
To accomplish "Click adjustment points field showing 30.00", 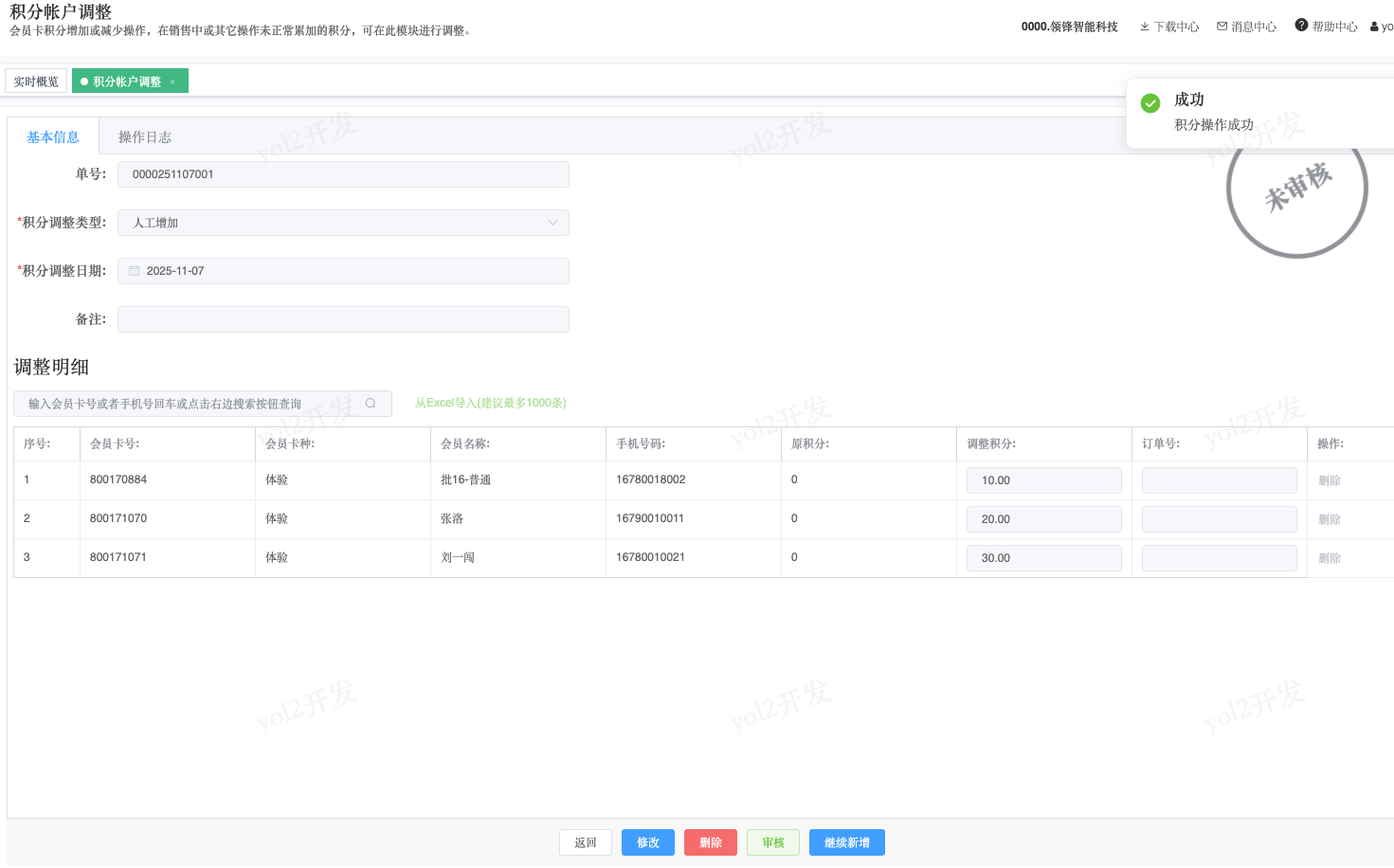I will pos(1044,558).
